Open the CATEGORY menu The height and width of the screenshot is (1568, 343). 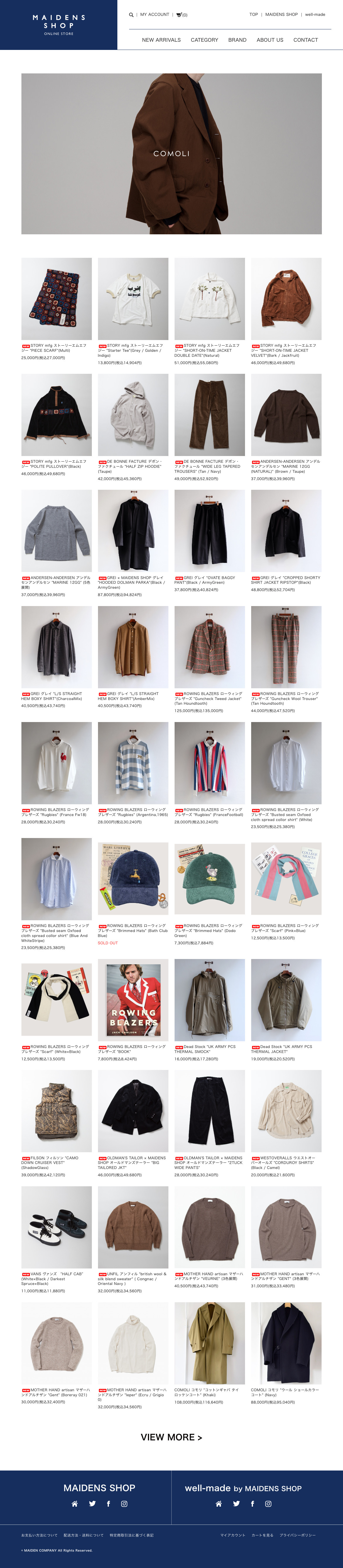[x=204, y=40]
